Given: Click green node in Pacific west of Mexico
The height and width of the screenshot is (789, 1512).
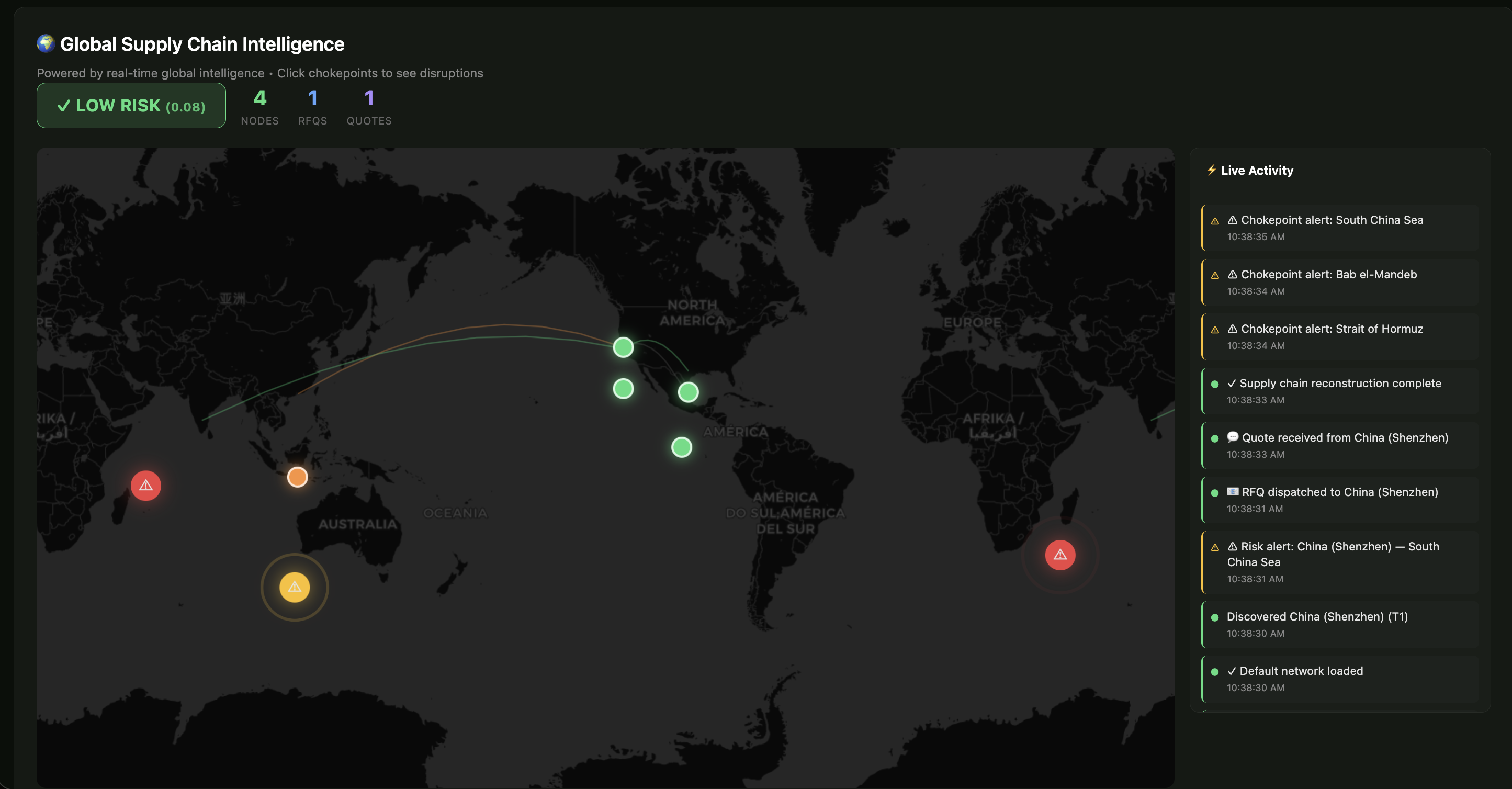Looking at the screenshot, I should point(623,389).
